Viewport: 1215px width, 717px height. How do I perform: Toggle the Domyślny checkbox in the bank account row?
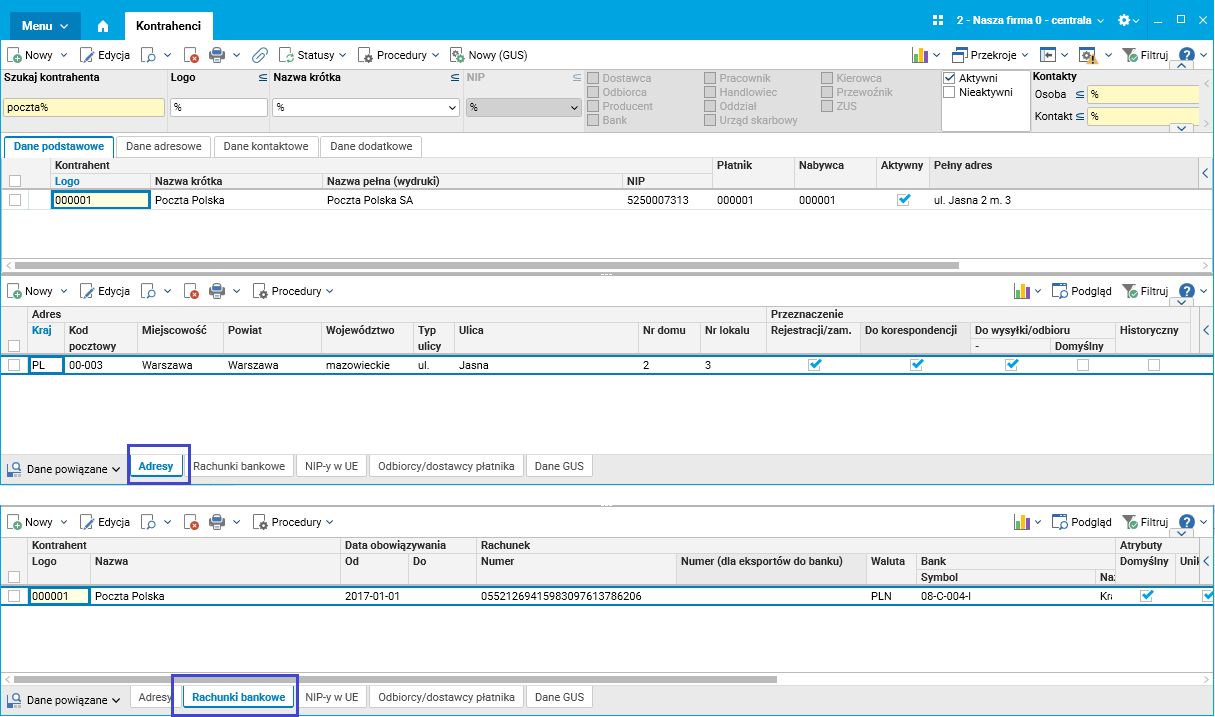1147,596
